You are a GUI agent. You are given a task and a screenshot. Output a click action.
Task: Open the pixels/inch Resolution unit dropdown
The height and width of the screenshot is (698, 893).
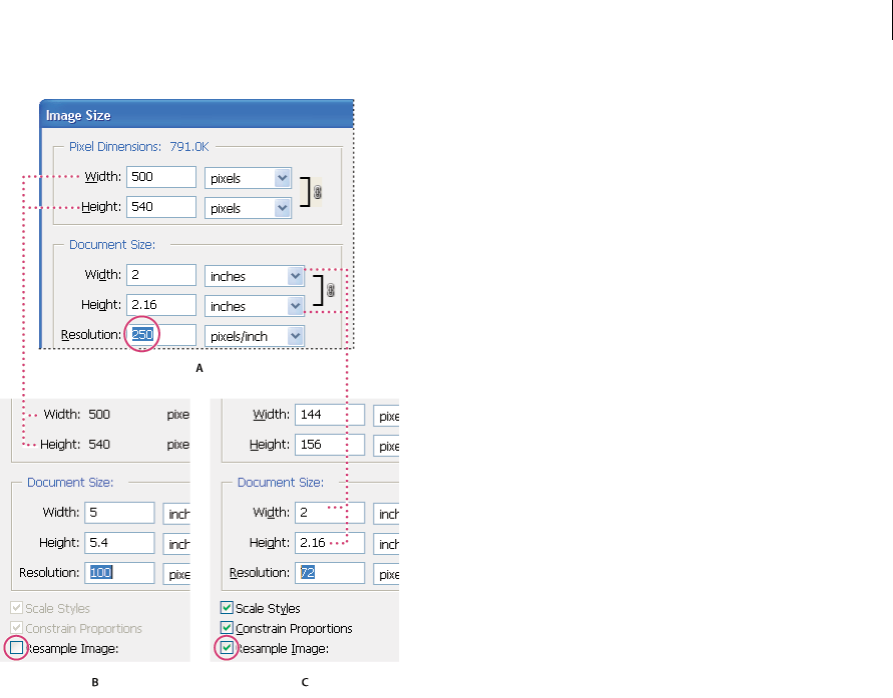pos(255,336)
